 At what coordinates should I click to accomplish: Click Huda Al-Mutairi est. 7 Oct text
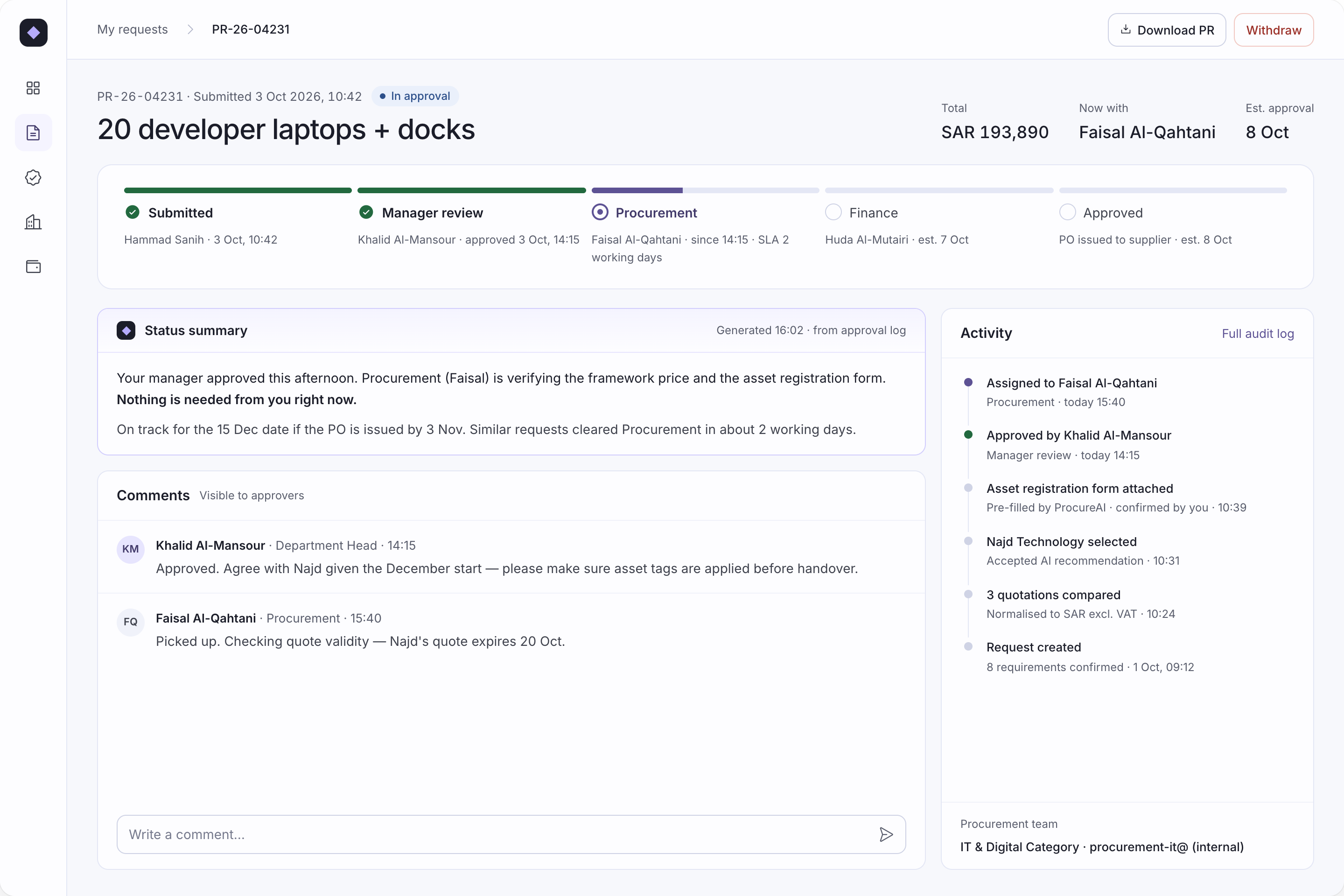click(x=896, y=239)
